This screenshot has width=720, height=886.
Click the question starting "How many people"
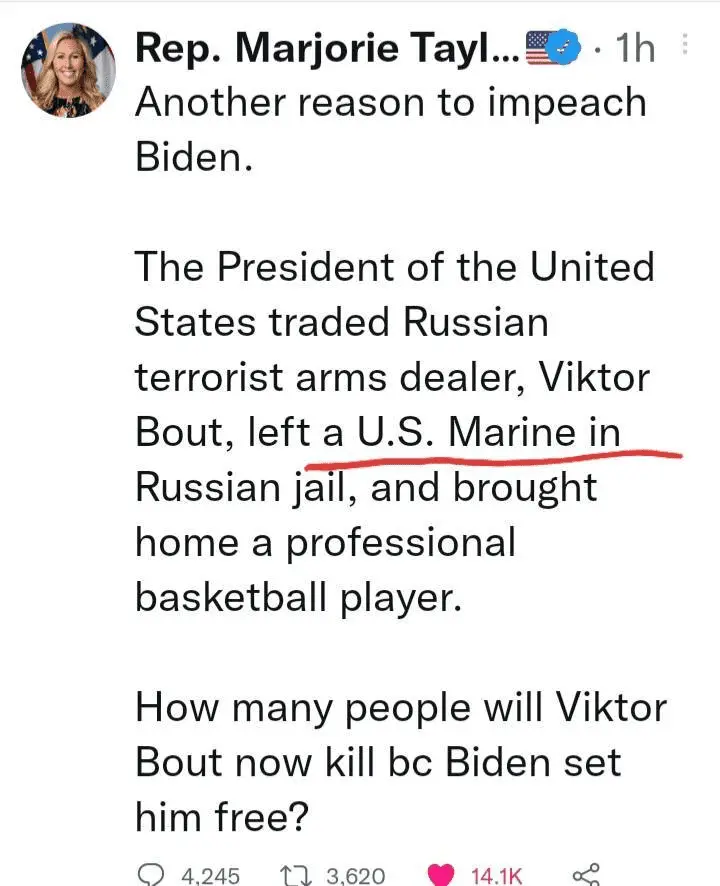pyautogui.click(x=400, y=707)
